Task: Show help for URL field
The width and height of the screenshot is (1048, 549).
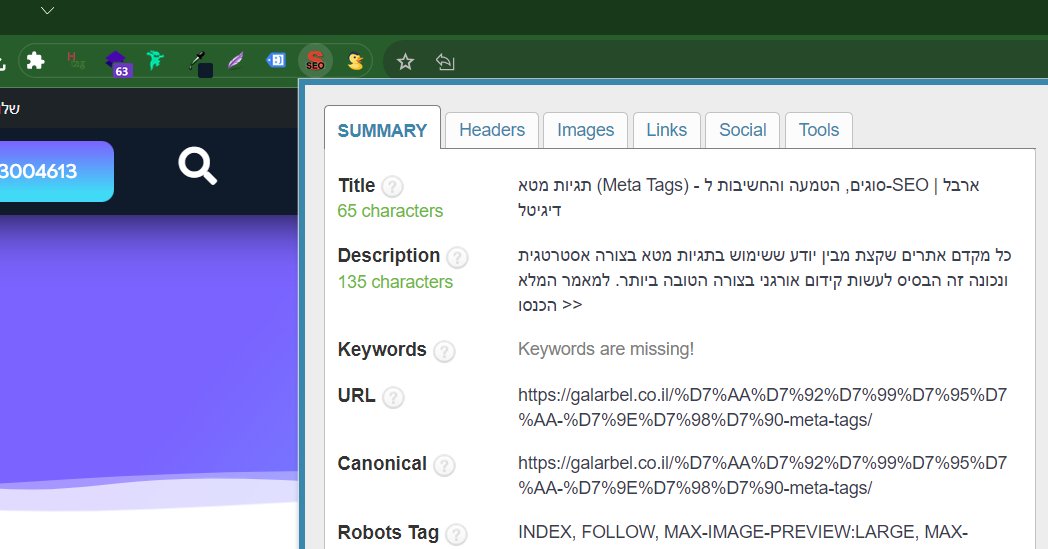Action: pos(393,397)
